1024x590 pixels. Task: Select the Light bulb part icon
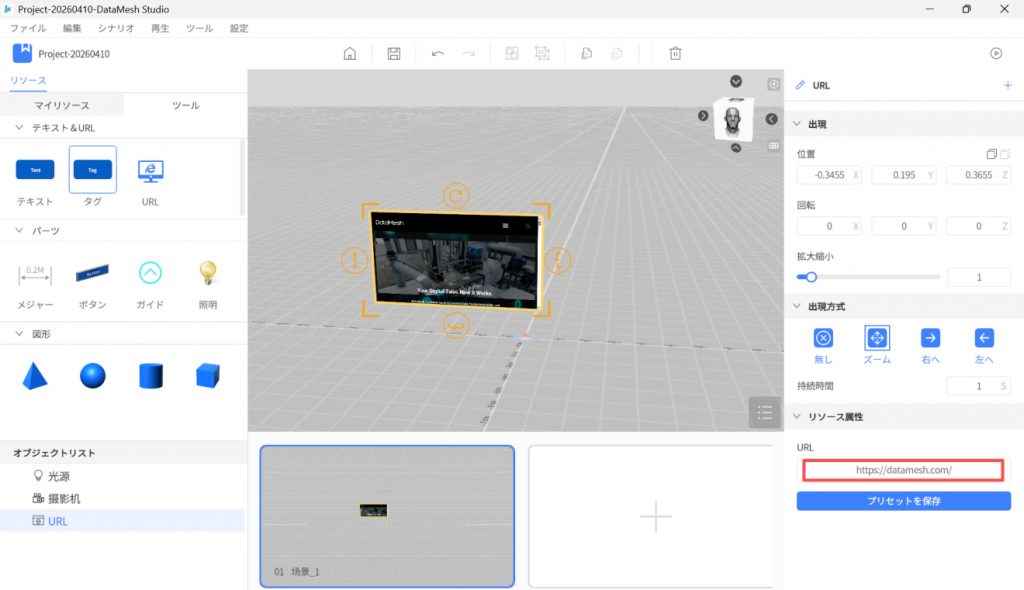(x=207, y=273)
